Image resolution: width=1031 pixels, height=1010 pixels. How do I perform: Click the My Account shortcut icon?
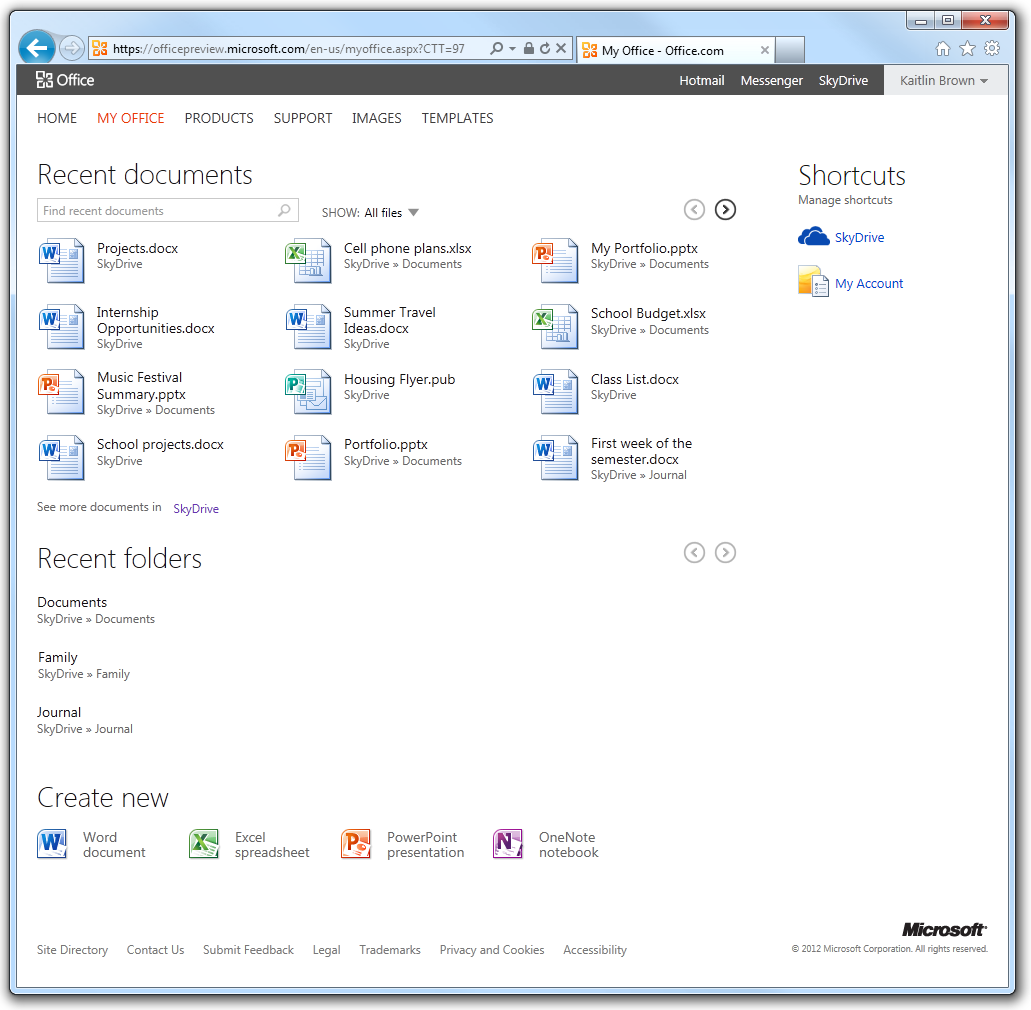pos(813,282)
